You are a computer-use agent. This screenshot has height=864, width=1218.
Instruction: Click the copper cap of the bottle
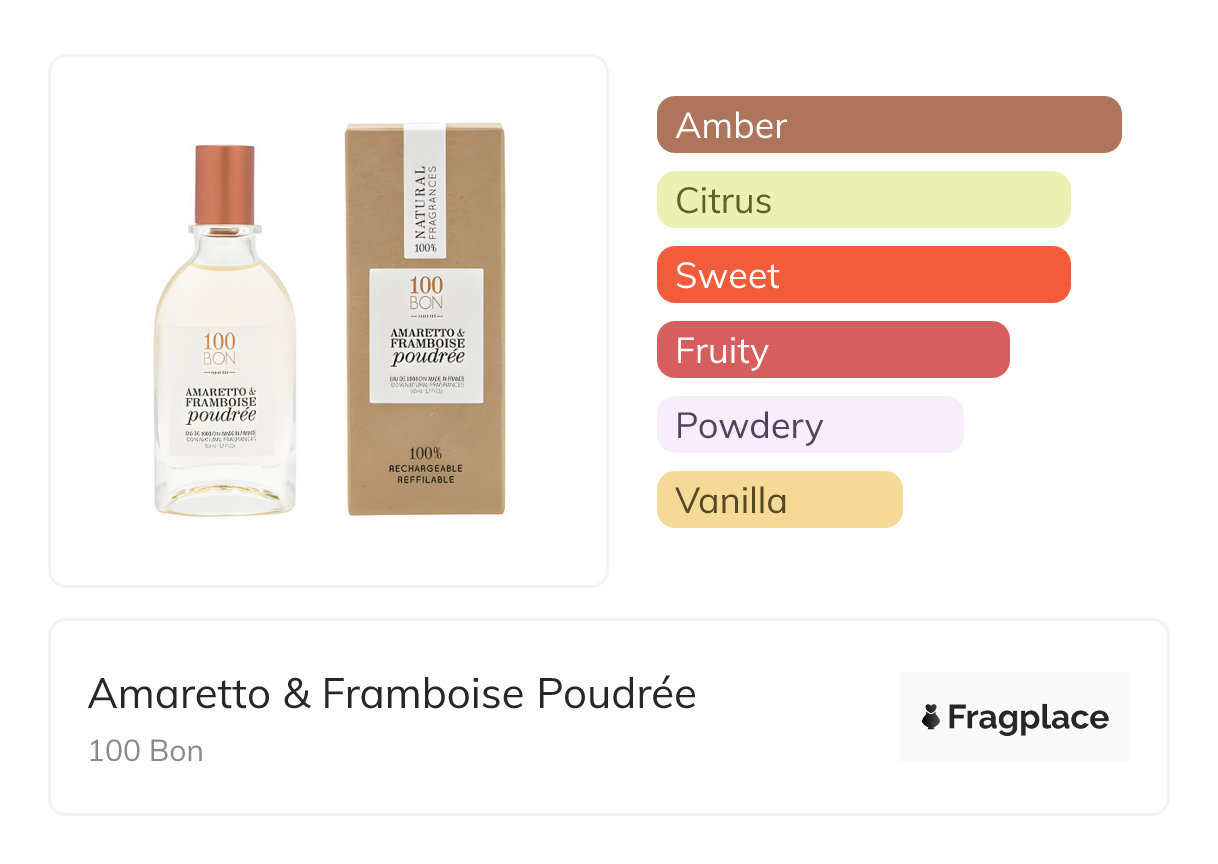pos(225,185)
